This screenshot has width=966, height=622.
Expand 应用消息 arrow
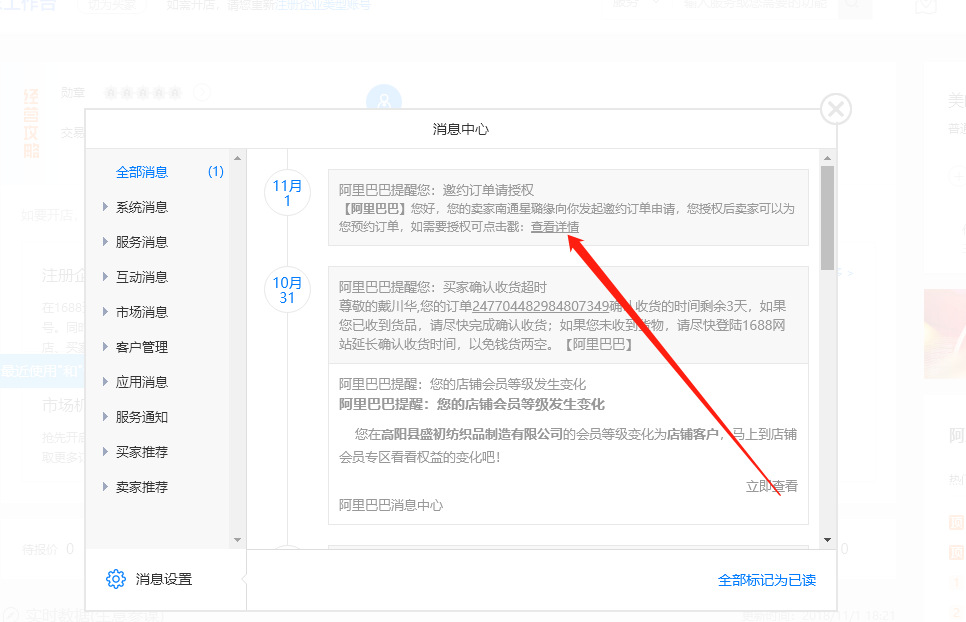(105, 382)
